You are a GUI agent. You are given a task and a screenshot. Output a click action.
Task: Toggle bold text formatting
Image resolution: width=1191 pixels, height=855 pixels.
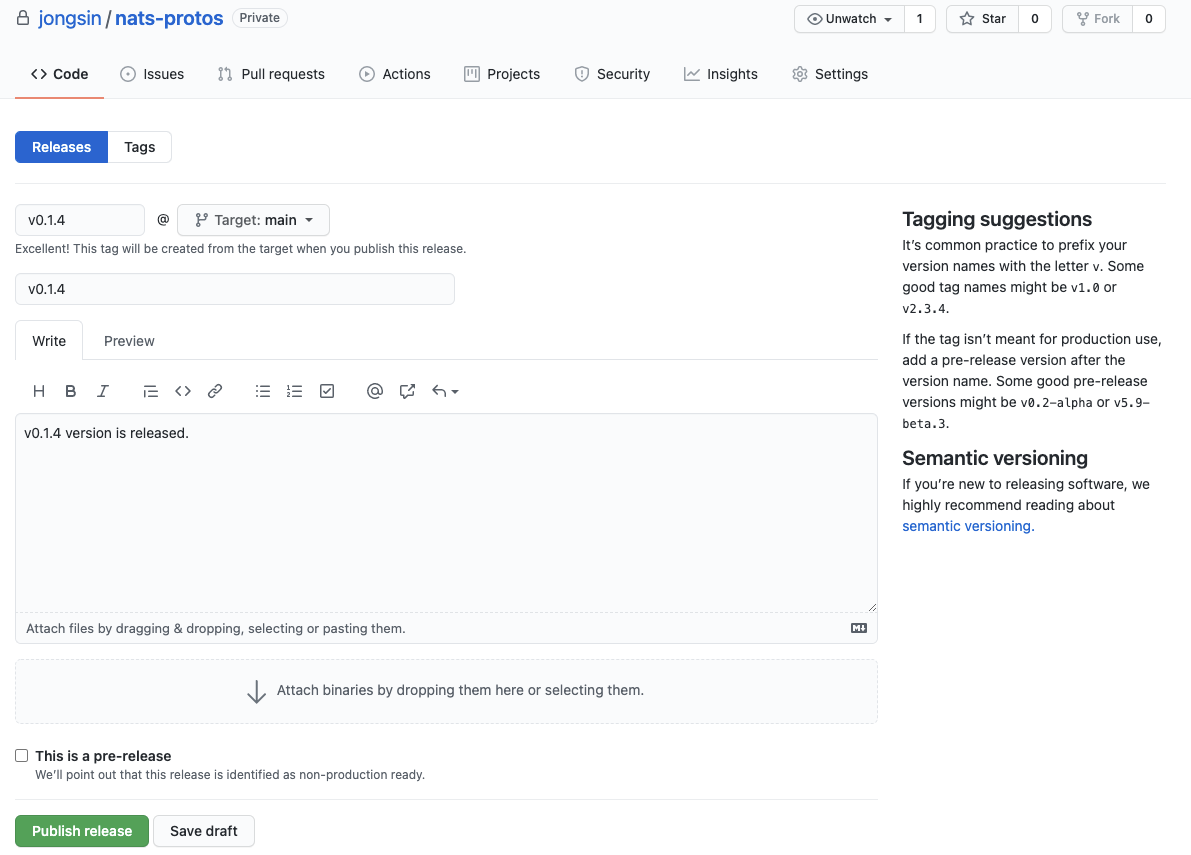point(71,391)
